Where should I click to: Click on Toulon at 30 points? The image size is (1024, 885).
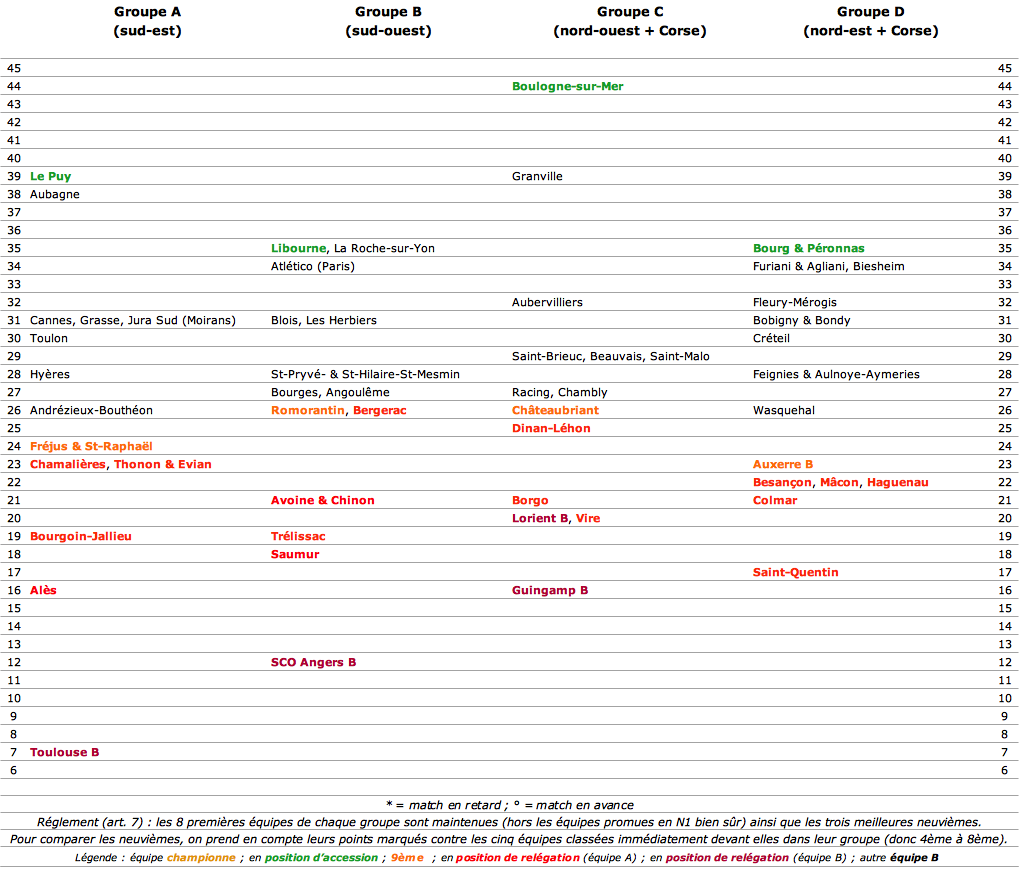coord(49,338)
